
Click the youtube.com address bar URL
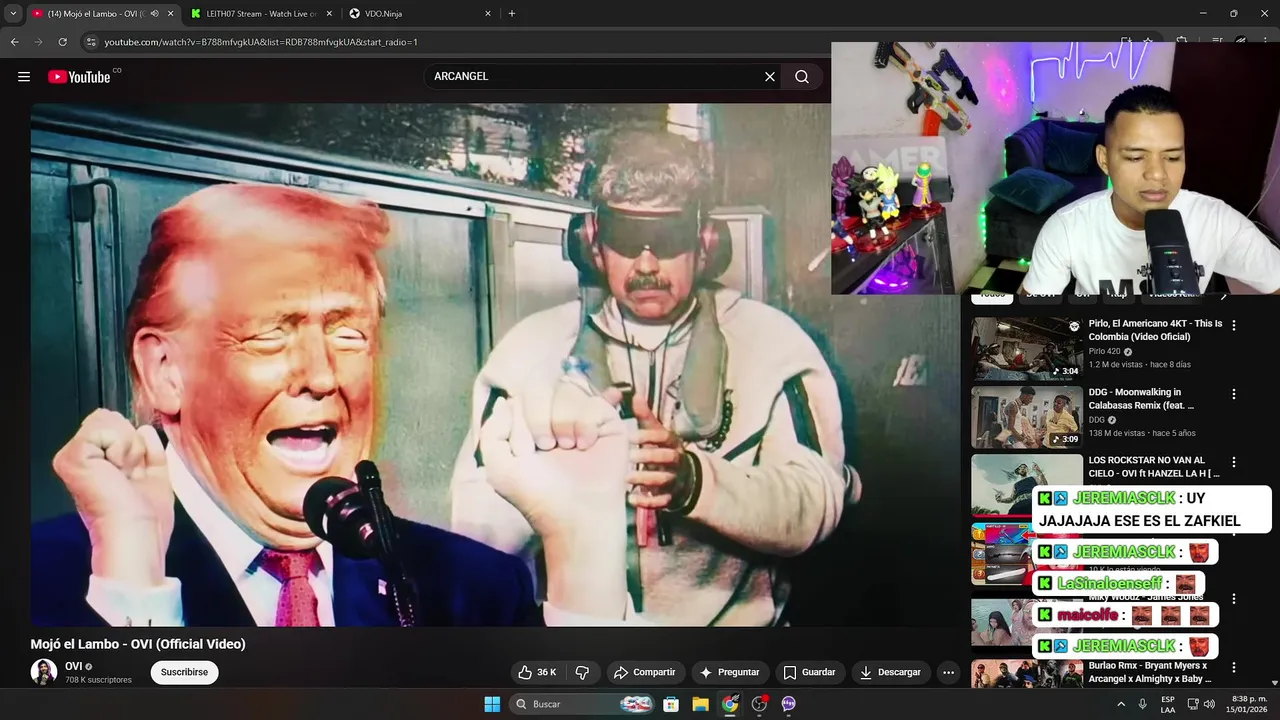(x=260, y=42)
